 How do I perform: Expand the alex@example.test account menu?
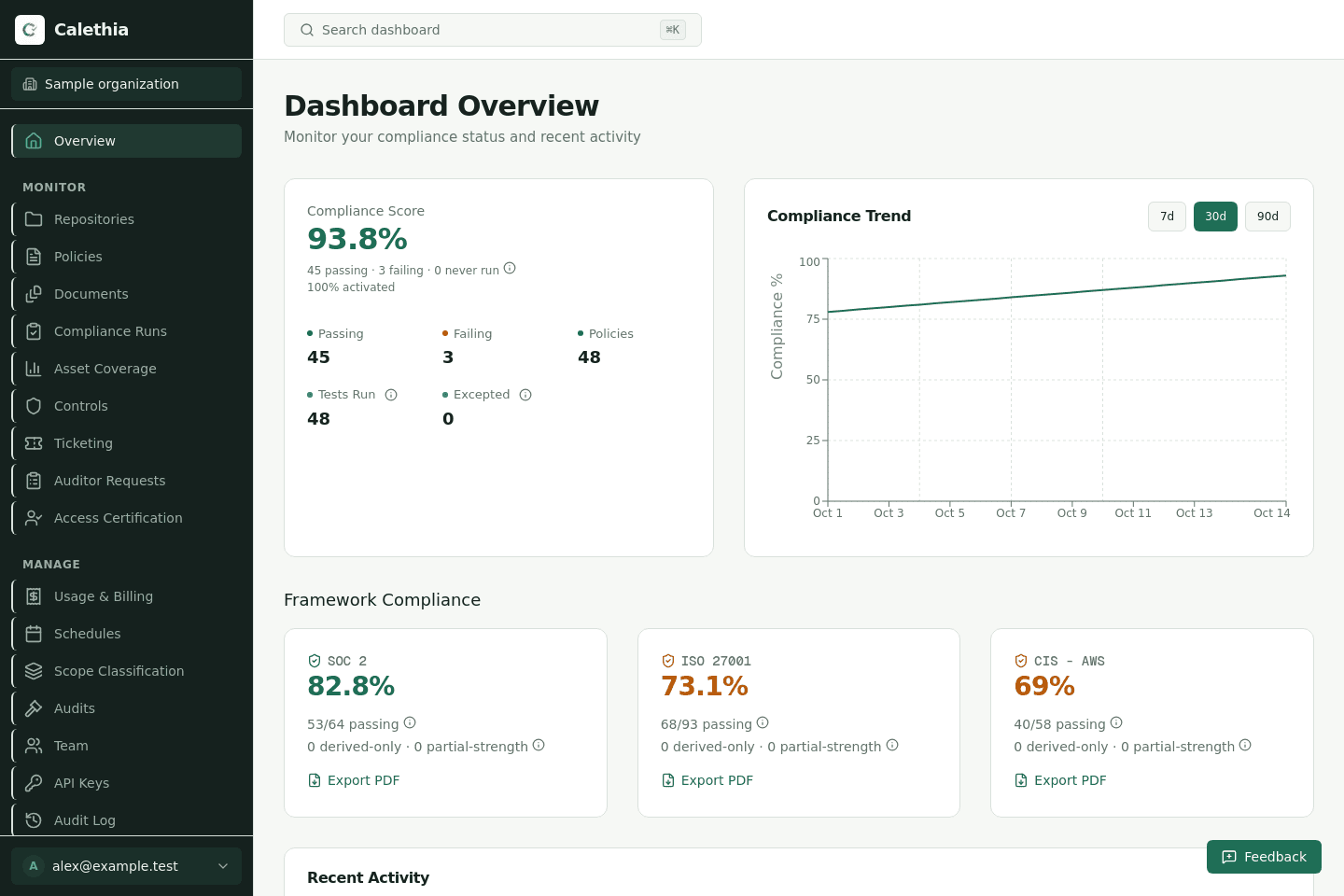(x=126, y=866)
